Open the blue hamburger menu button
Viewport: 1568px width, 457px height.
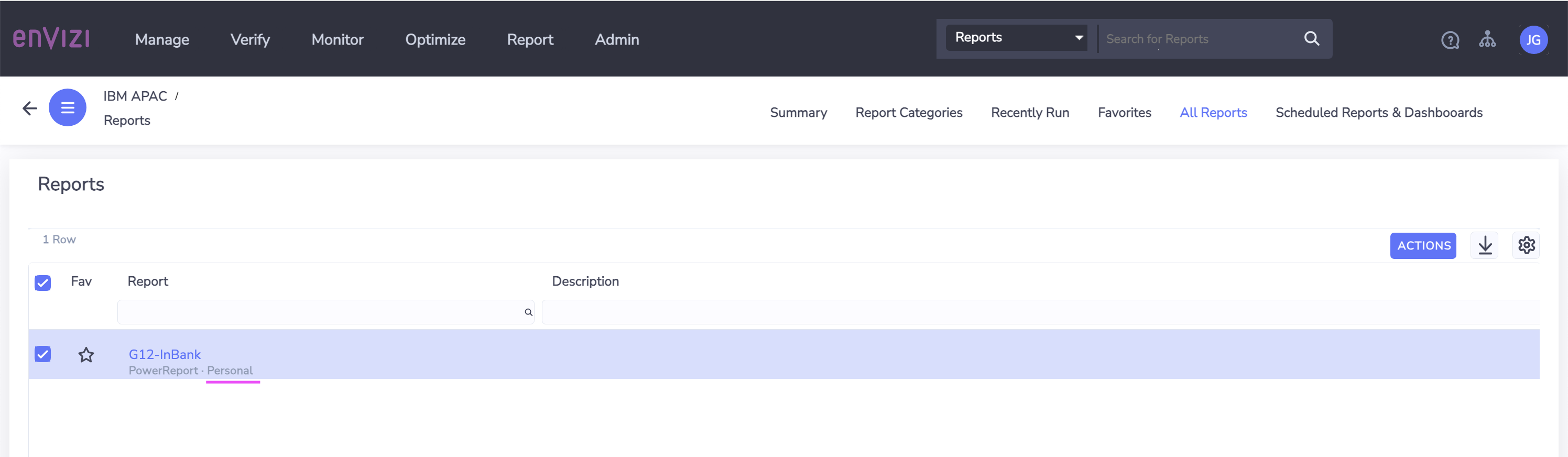point(68,108)
